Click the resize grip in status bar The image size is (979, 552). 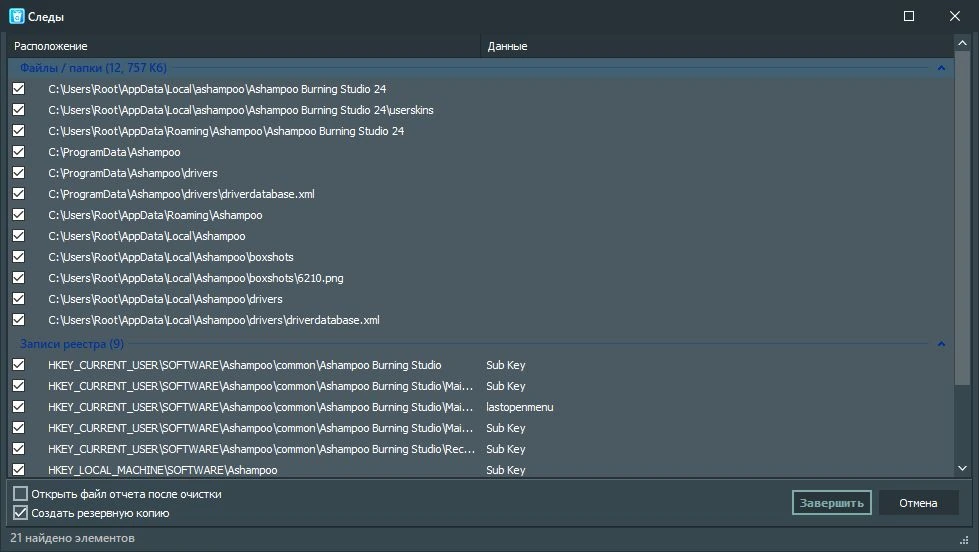pos(964,540)
